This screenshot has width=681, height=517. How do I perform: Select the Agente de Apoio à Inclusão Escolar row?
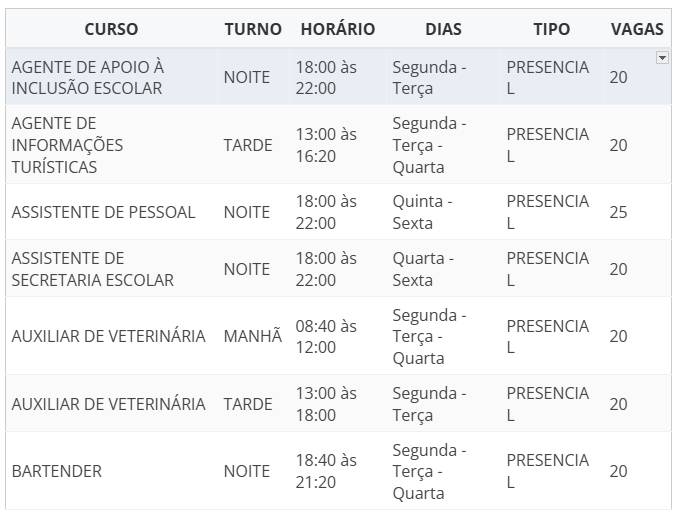tap(338, 77)
